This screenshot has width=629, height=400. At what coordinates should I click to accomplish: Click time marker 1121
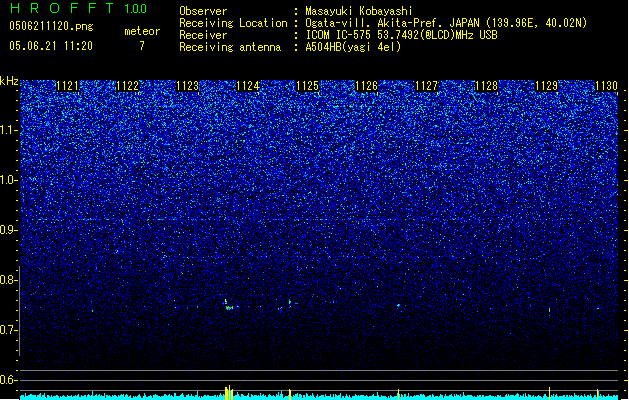point(67,86)
